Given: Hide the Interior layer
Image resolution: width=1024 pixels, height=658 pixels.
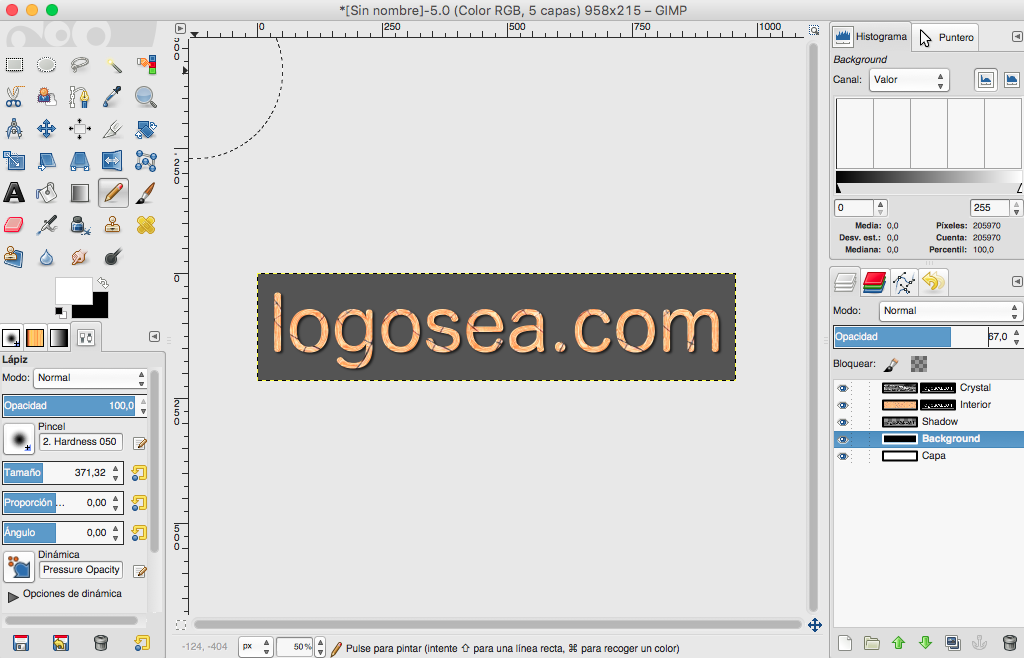Looking at the screenshot, I should point(842,405).
